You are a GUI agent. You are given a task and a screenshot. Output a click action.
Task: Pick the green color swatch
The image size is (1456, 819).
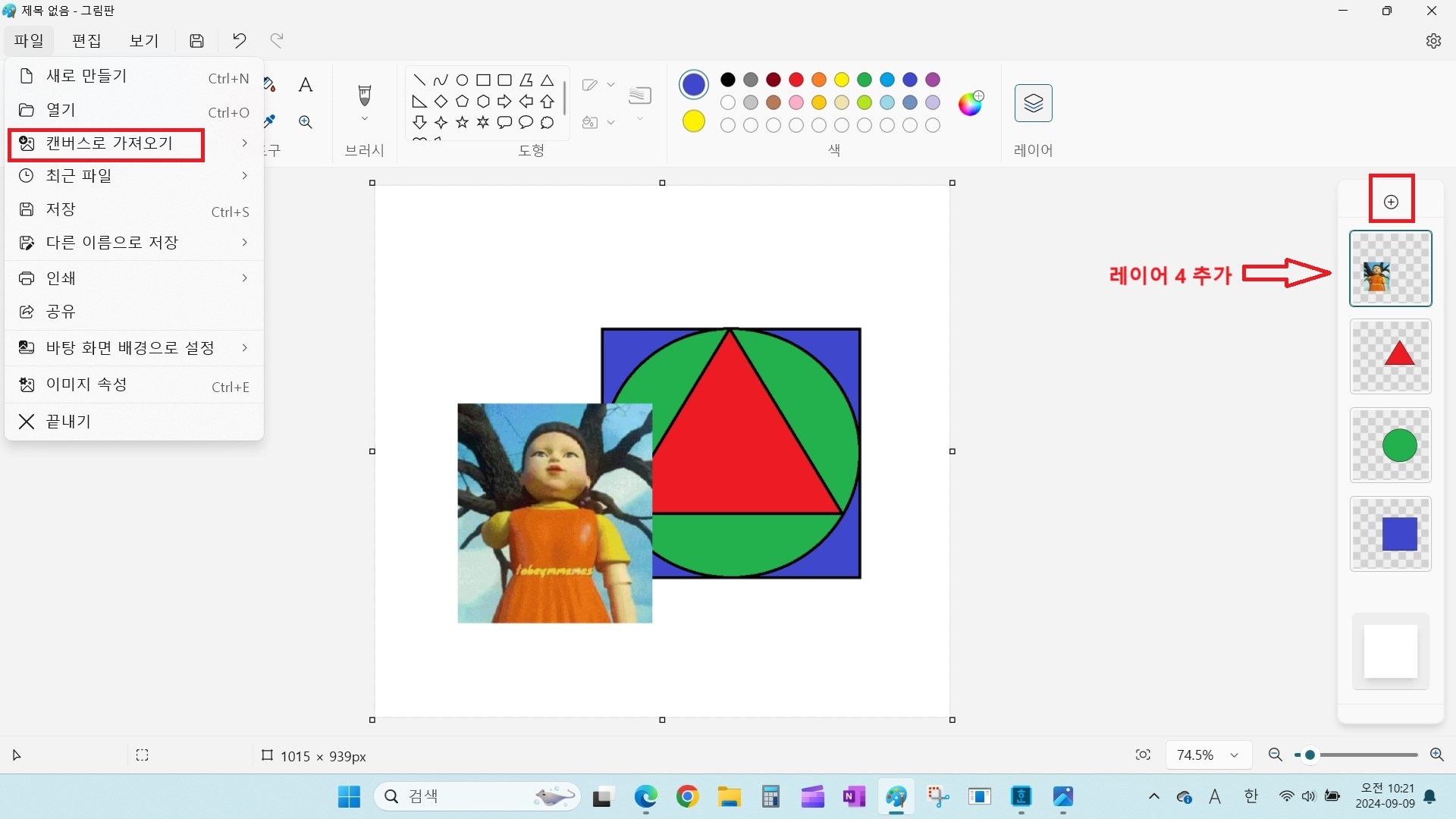pyautogui.click(x=864, y=80)
